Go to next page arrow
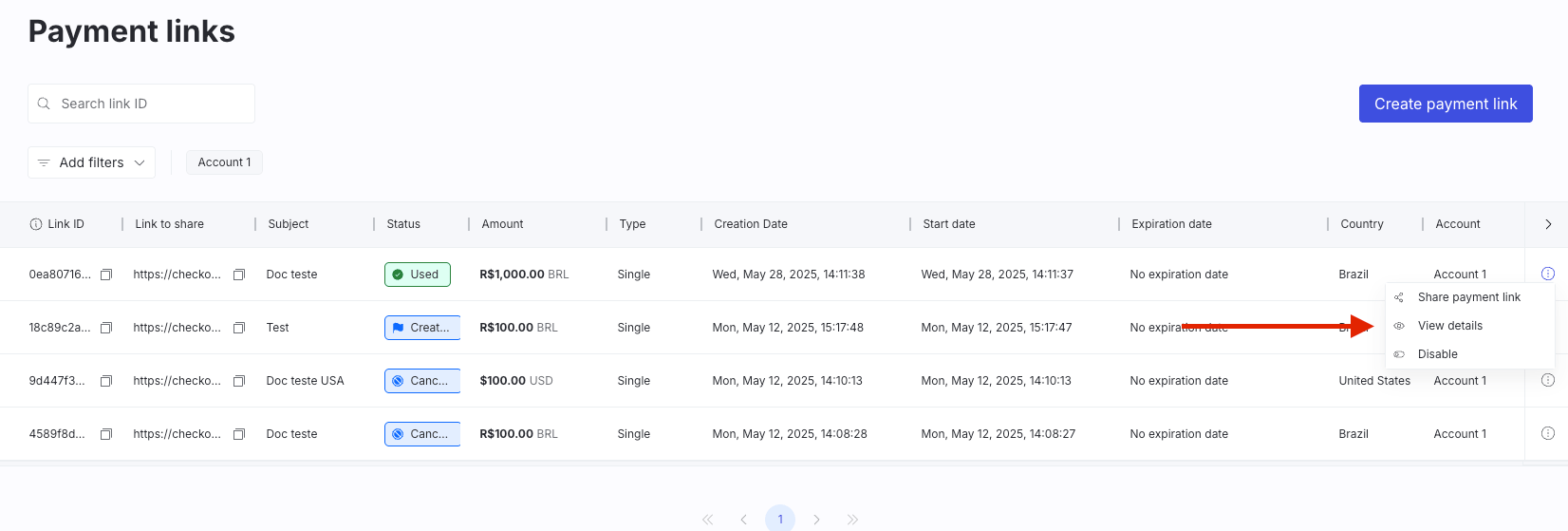The height and width of the screenshot is (531, 1568). (816, 520)
